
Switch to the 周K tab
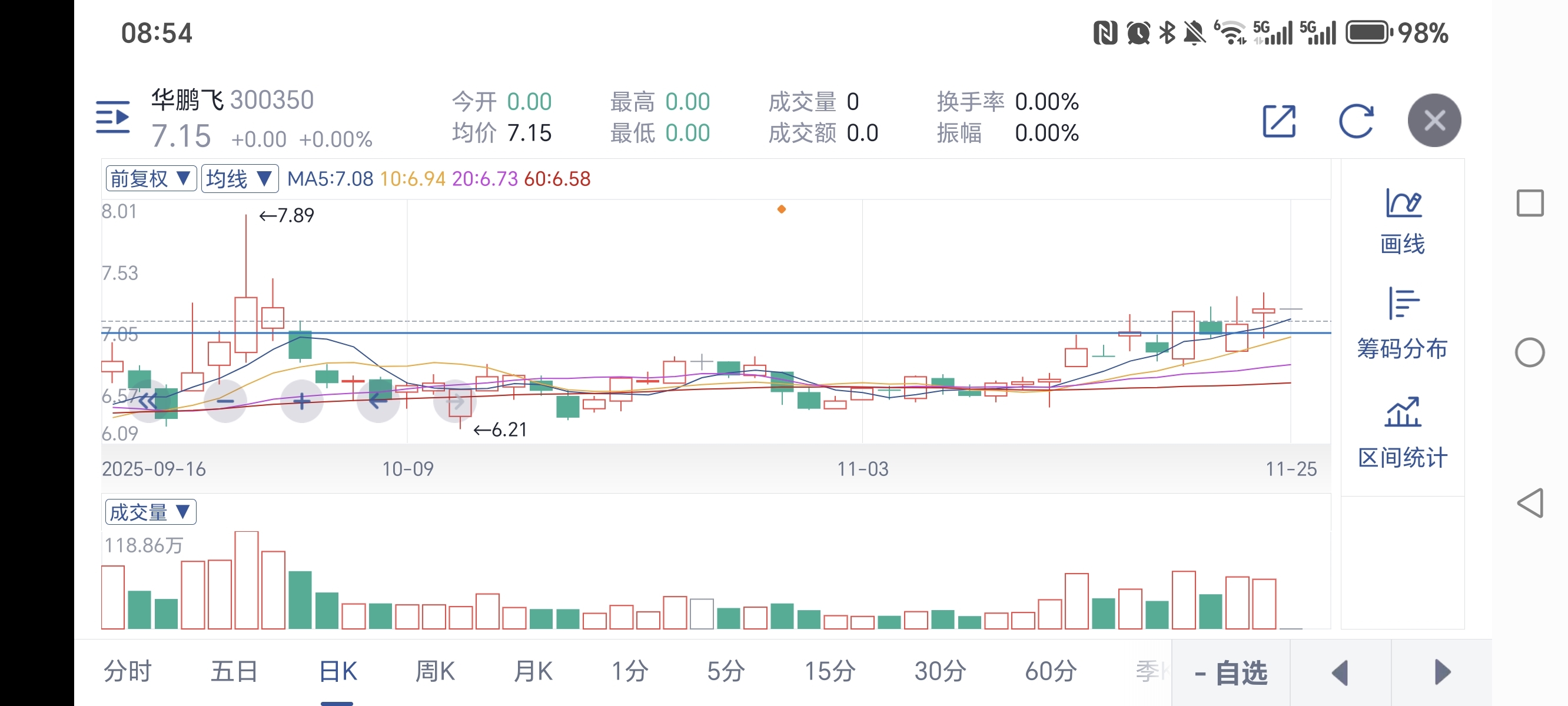pos(434,672)
